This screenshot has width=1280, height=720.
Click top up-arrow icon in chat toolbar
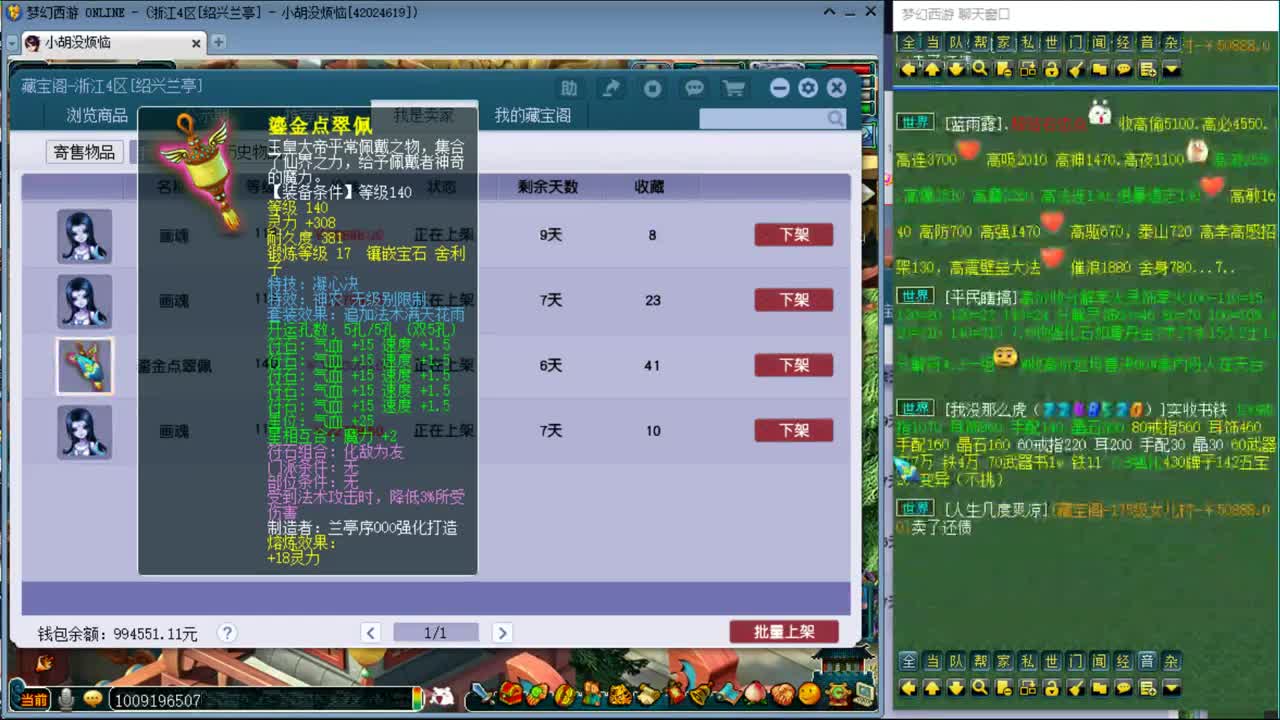(932, 69)
